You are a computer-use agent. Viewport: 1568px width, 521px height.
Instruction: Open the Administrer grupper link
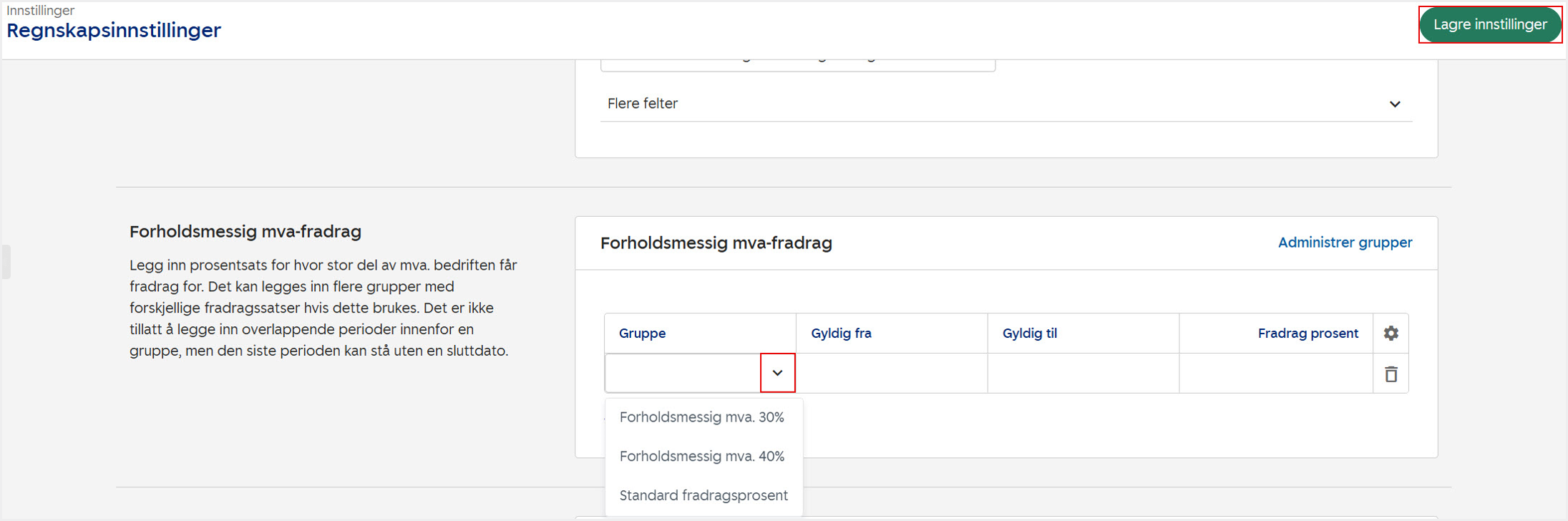point(1345,243)
